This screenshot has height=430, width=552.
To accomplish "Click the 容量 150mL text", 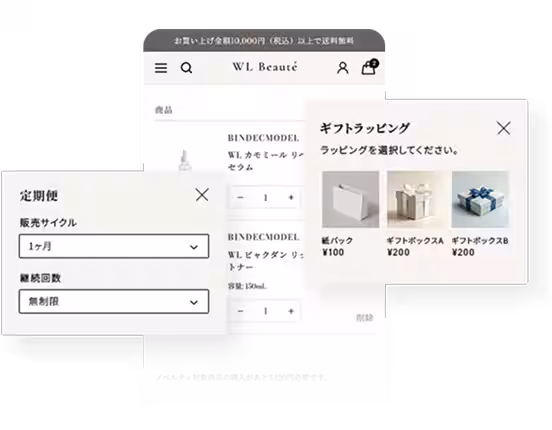I will coord(247,286).
